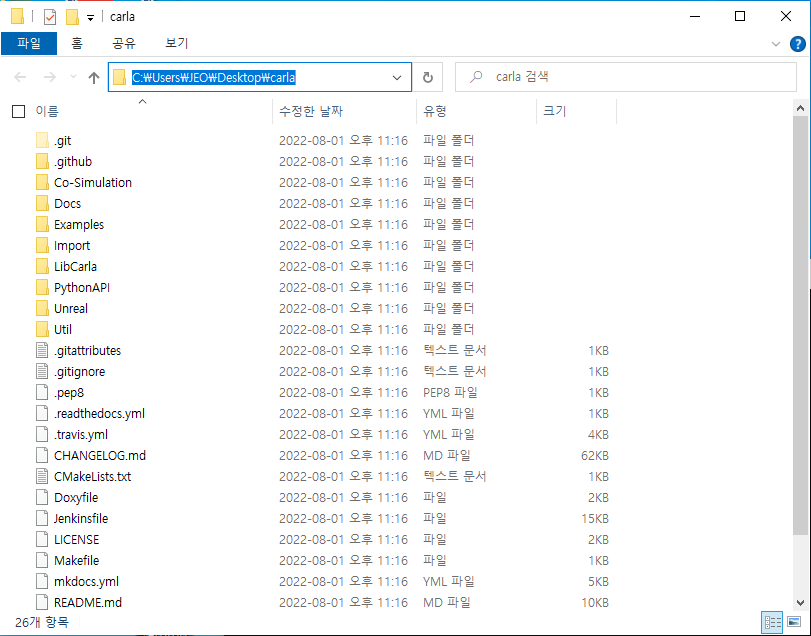811x636 pixels.
Task: Click the 62KB size of CHANGELOG.md
Action: pyautogui.click(x=595, y=456)
